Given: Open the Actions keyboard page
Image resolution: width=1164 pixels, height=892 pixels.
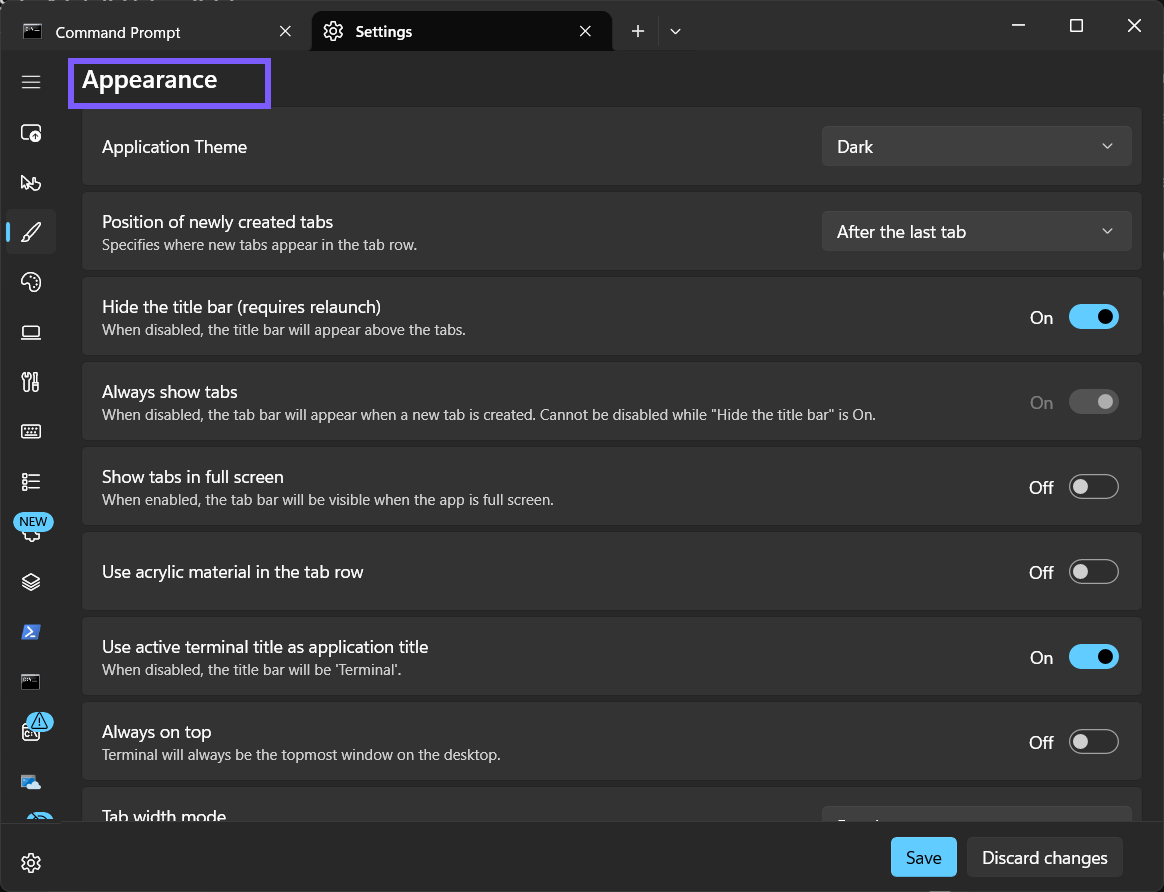Looking at the screenshot, I should point(30,431).
